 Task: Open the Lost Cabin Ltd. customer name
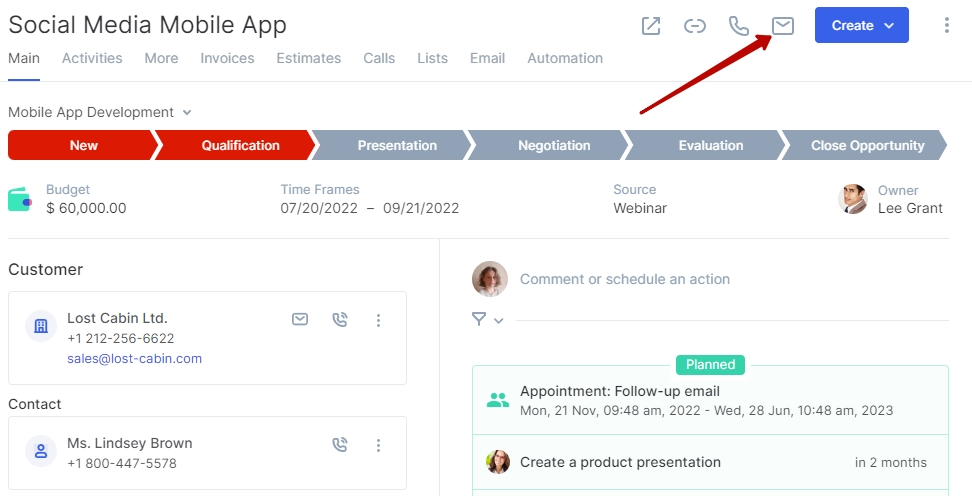117,318
